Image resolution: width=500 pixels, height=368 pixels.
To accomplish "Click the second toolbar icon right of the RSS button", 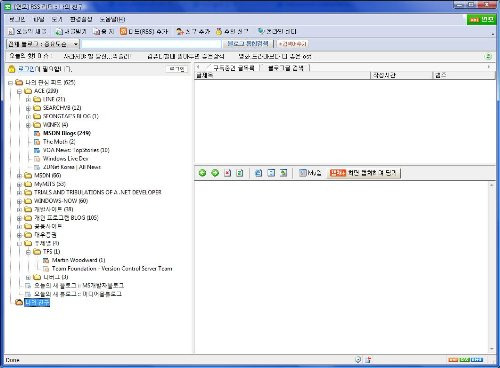I will point(219,31).
